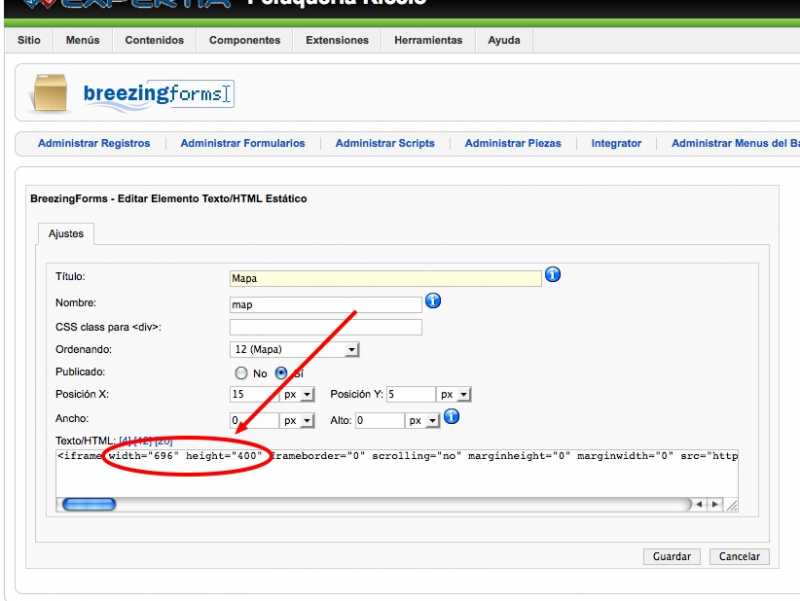Open the Menús menu

click(83, 40)
